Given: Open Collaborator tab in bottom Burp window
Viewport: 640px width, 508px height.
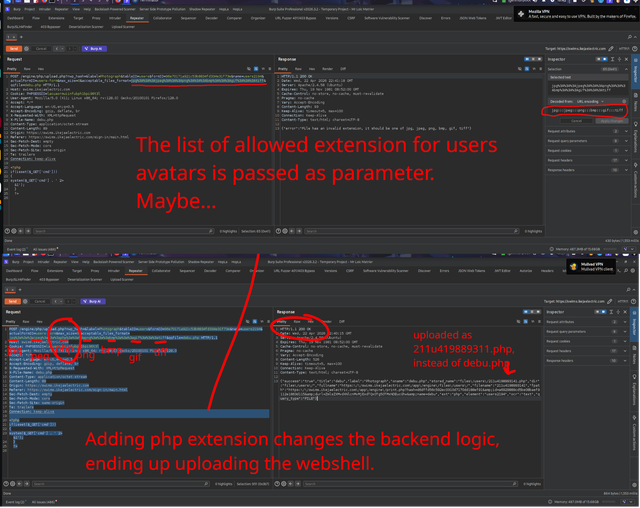Looking at the screenshot, I should tap(161, 271).
